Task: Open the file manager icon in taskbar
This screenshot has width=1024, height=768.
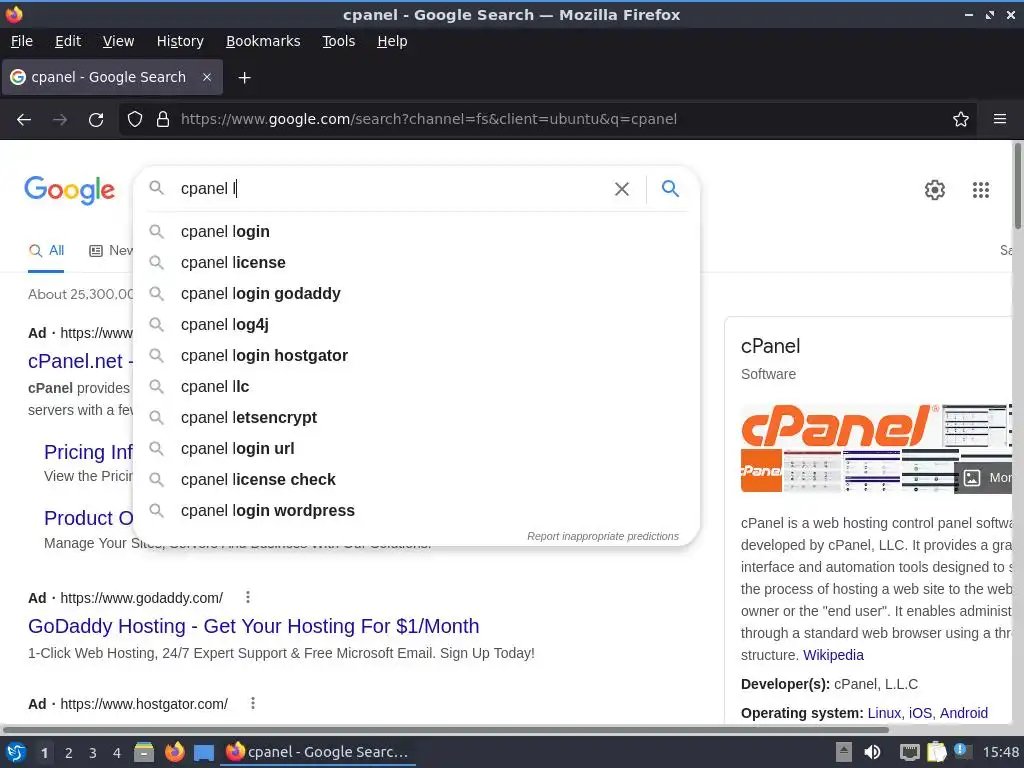Action: pyautogui.click(x=144, y=752)
